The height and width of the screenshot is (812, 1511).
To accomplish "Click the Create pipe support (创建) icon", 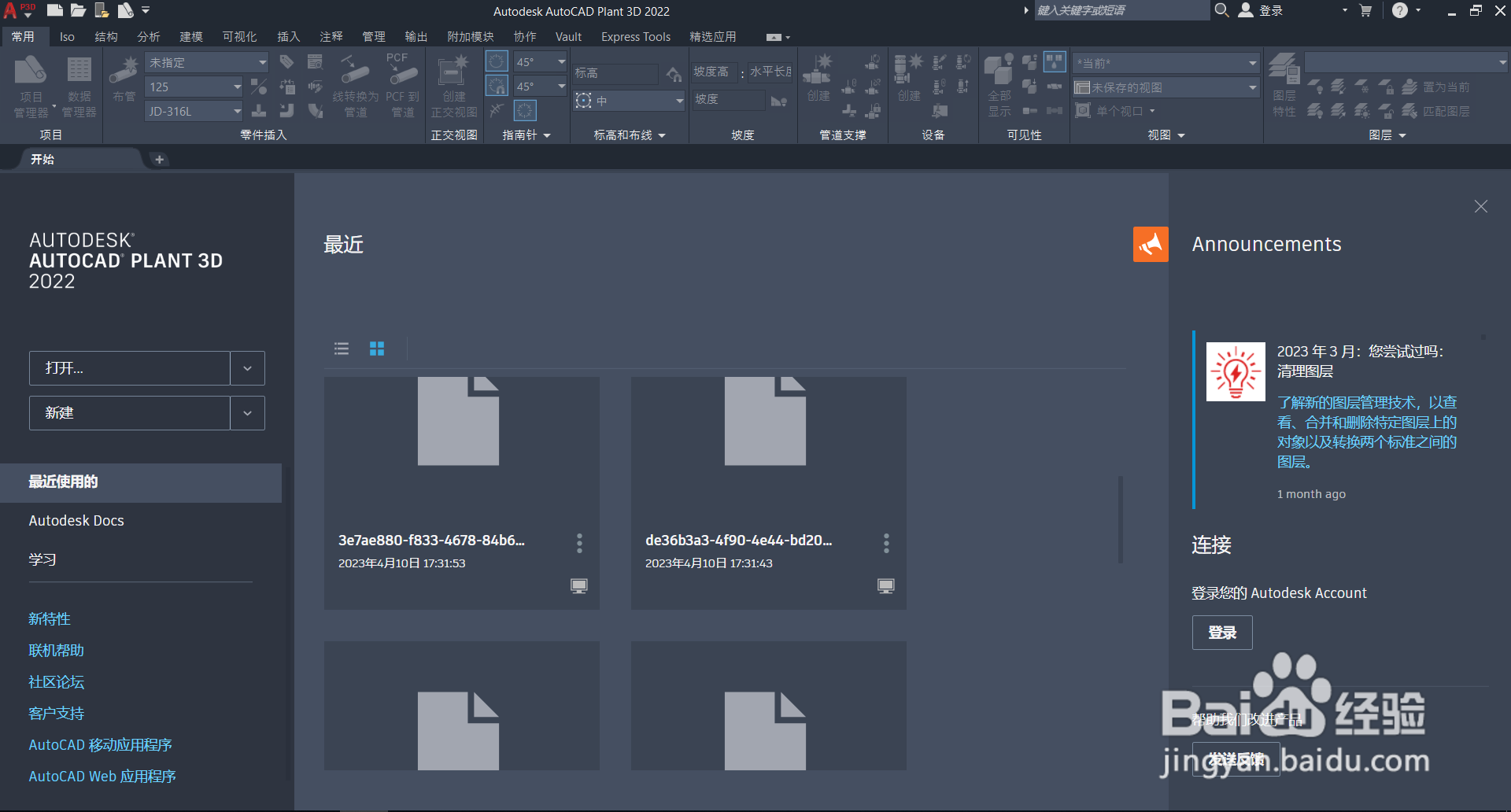I will 818,77.
